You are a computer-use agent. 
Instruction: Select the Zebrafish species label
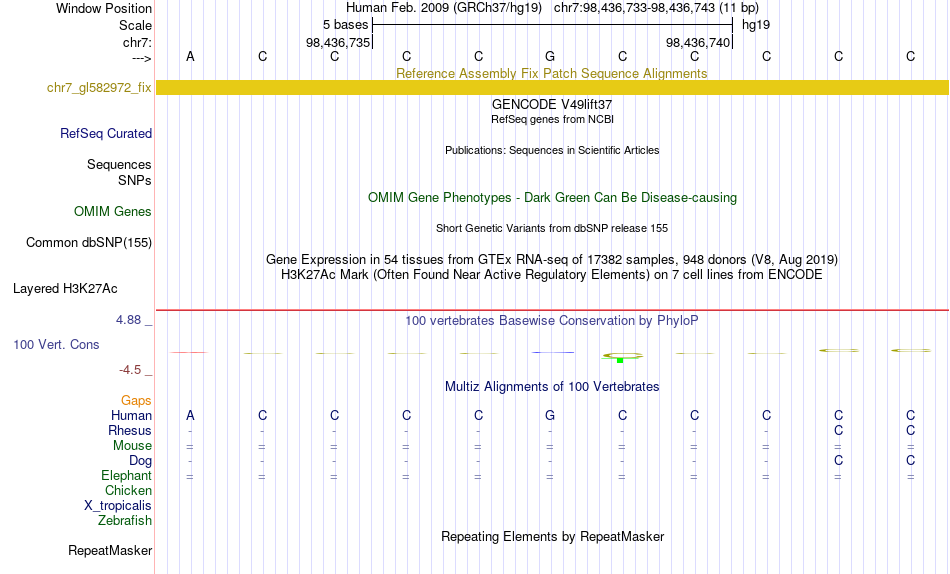[125, 521]
